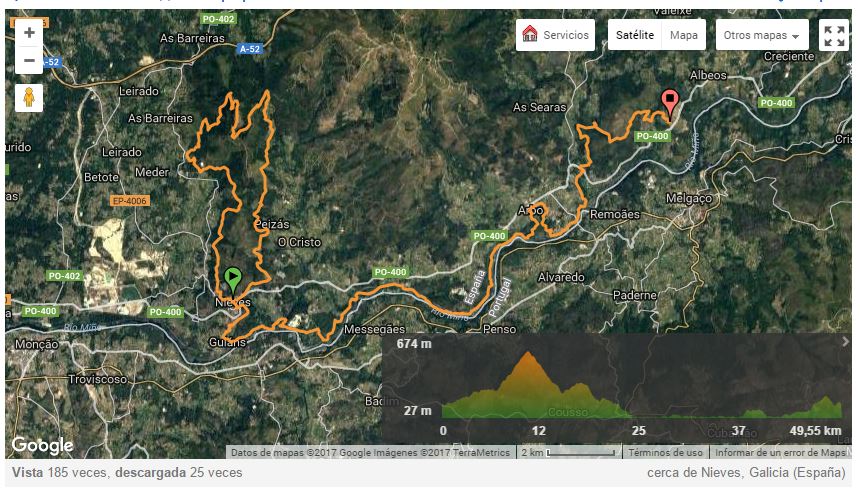This screenshot has width=860, height=495.
Task: Open Términos de uso link
Action: (665, 453)
